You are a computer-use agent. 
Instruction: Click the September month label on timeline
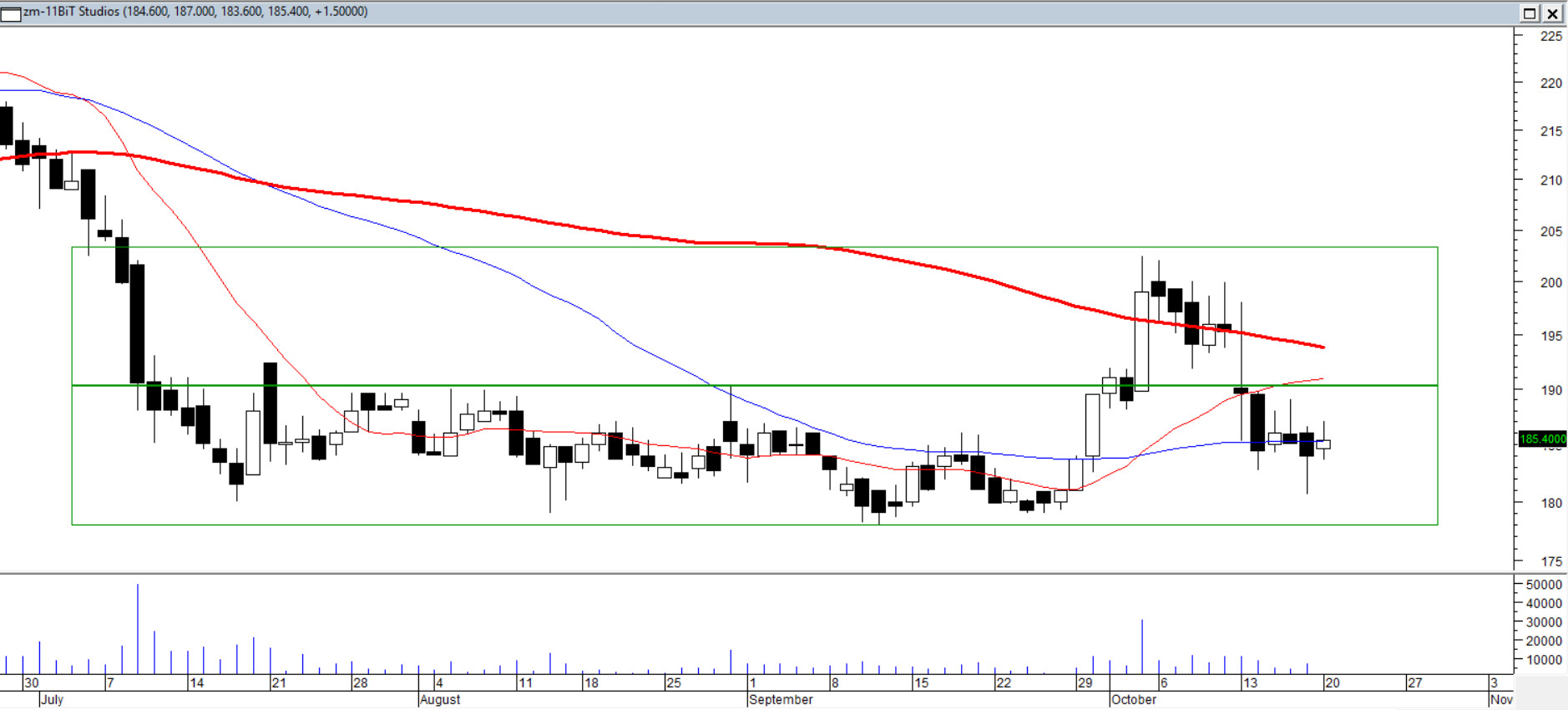781,700
